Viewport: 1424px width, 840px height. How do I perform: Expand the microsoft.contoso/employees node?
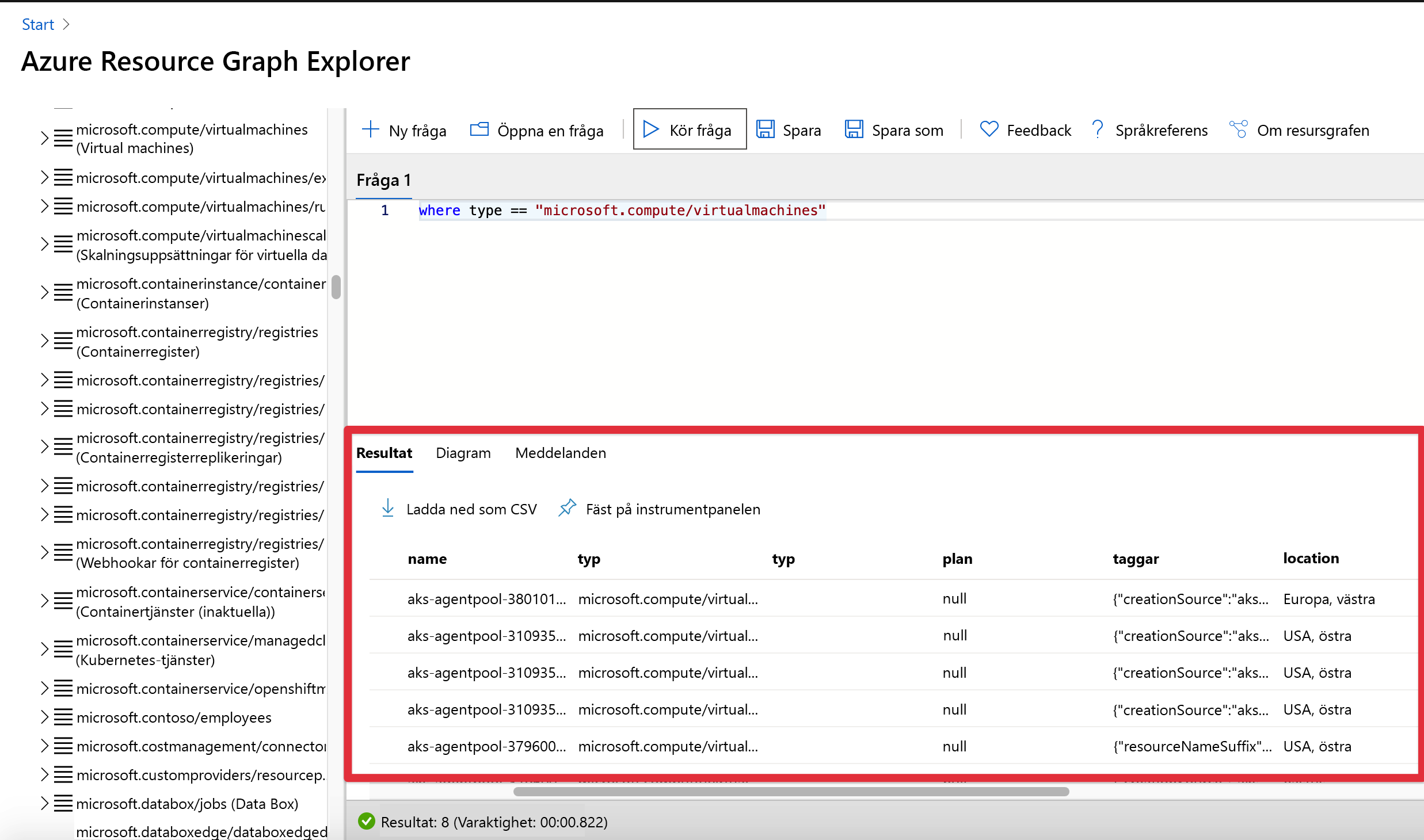(44, 717)
